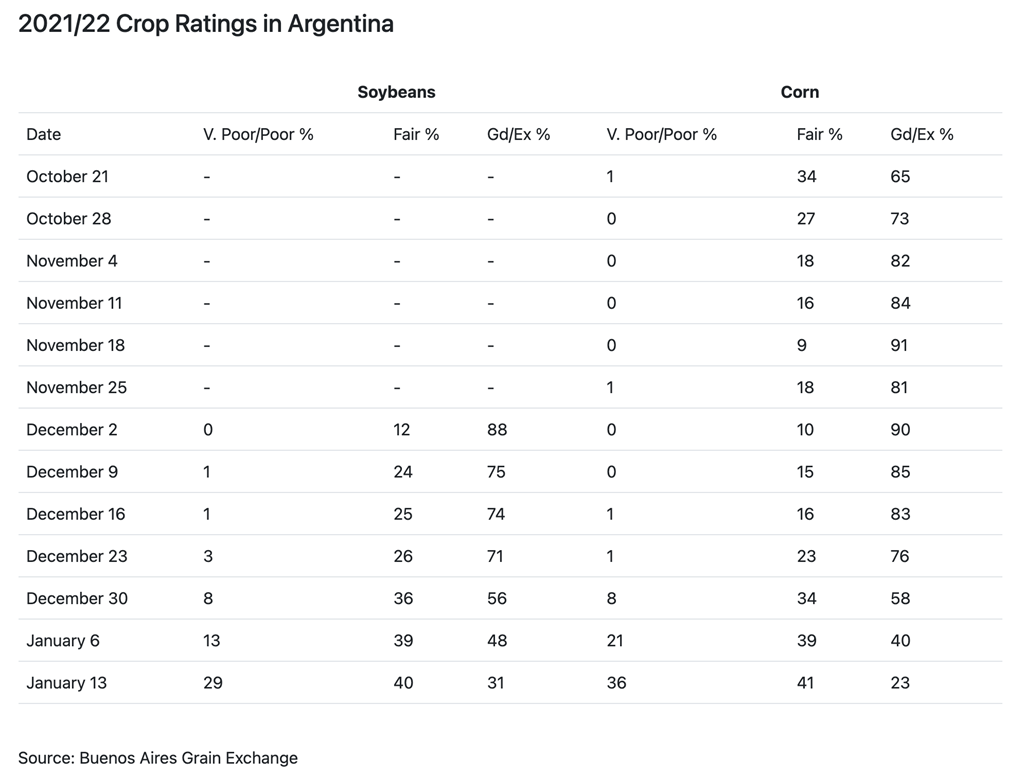This screenshot has height=776, width=1024.
Task: Click the Corn Gd/Ex value 91 for November 18
Action: (x=900, y=345)
